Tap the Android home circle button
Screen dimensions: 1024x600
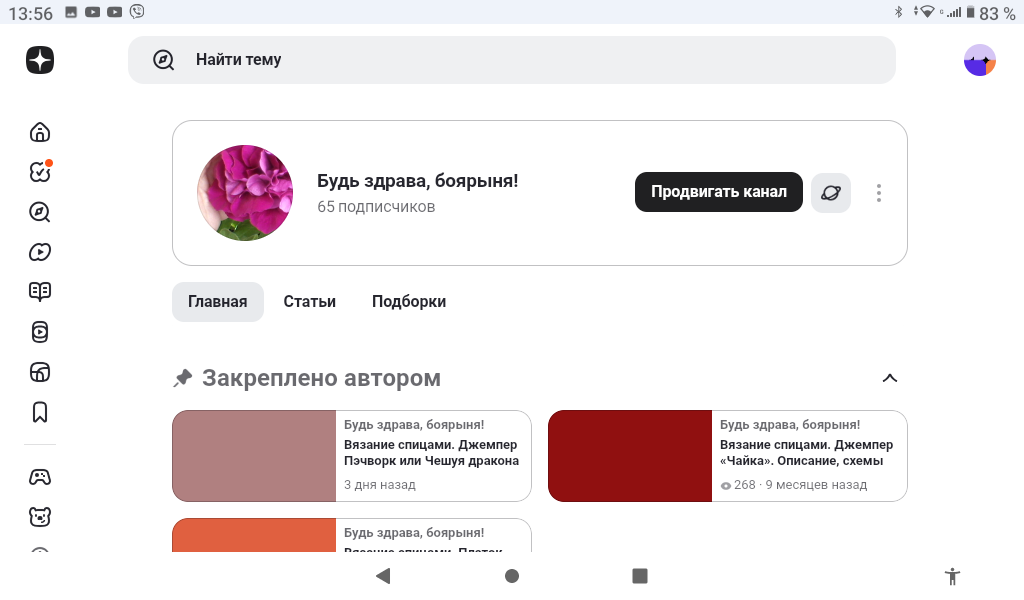point(512,576)
